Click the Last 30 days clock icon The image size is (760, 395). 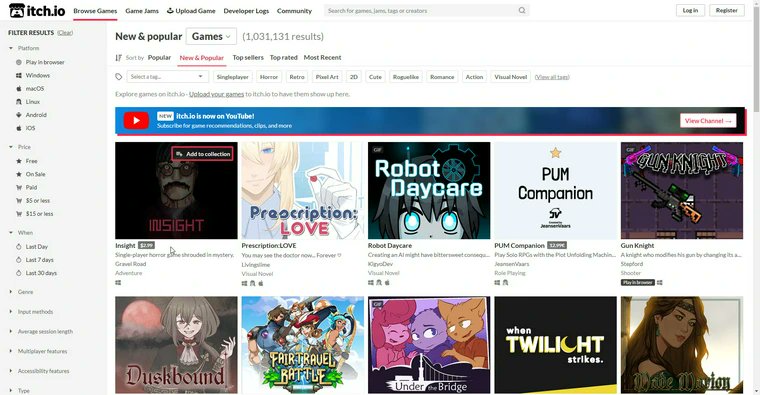coord(19,273)
